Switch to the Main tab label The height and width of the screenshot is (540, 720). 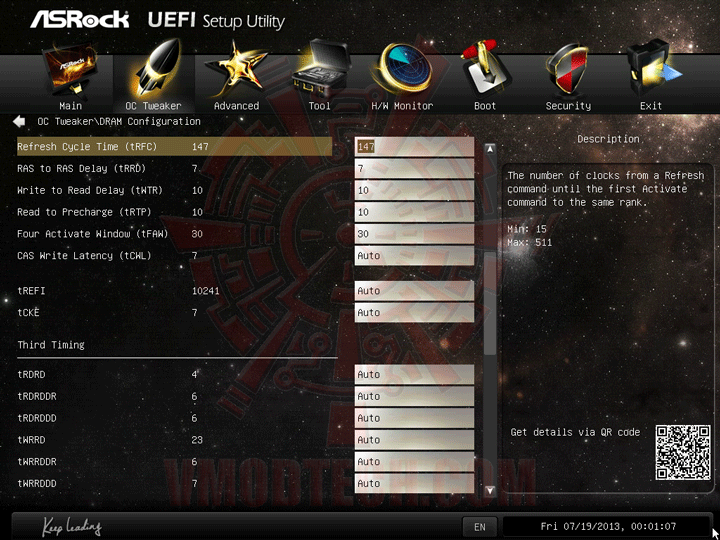click(71, 106)
